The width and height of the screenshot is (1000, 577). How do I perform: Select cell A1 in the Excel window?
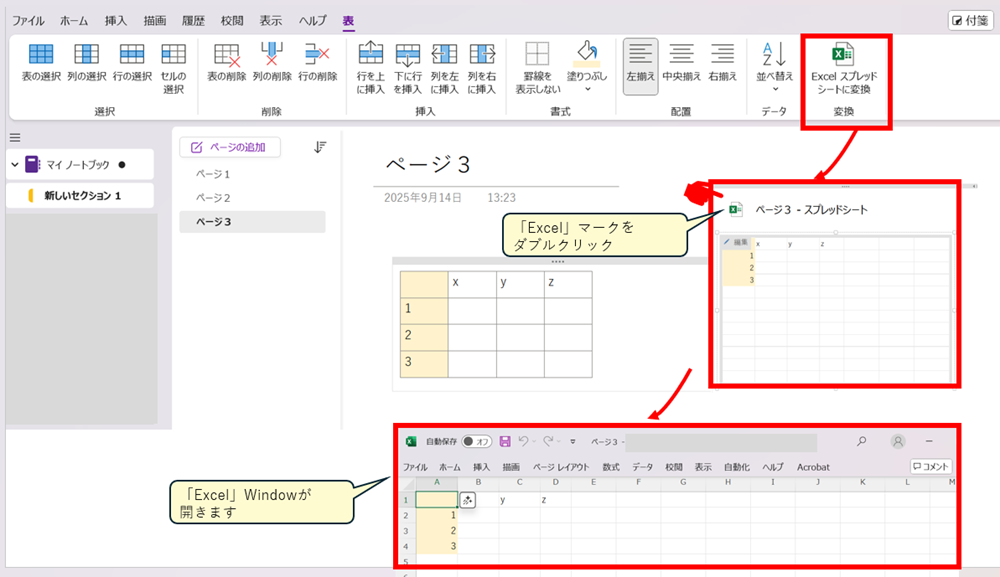click(437, 500)
